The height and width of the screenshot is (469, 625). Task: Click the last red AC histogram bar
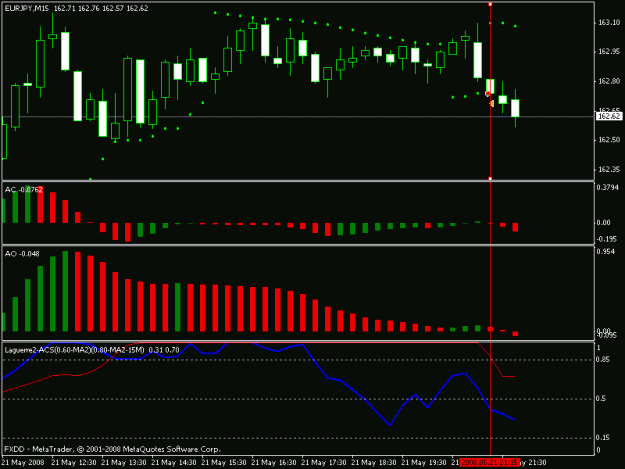tap(515, 227)
